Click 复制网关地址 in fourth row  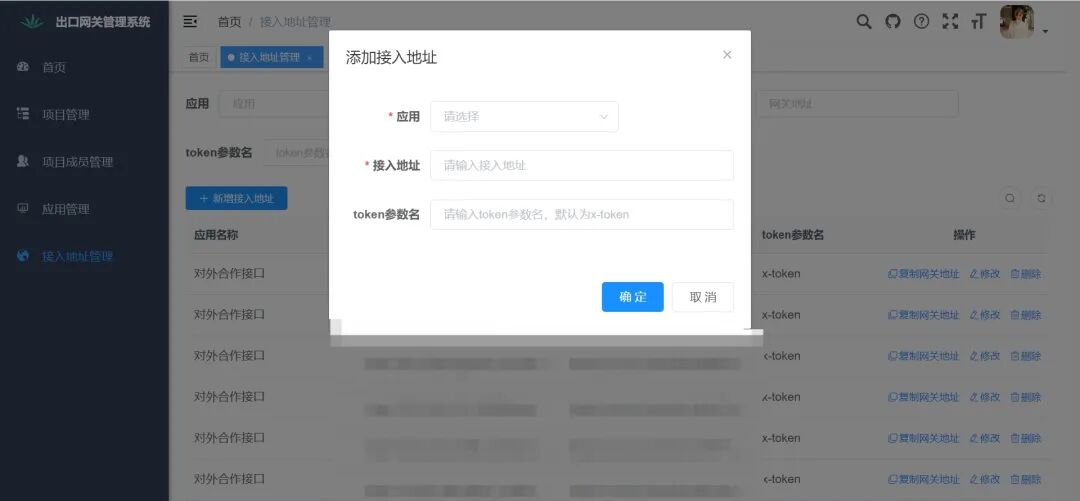924,397
